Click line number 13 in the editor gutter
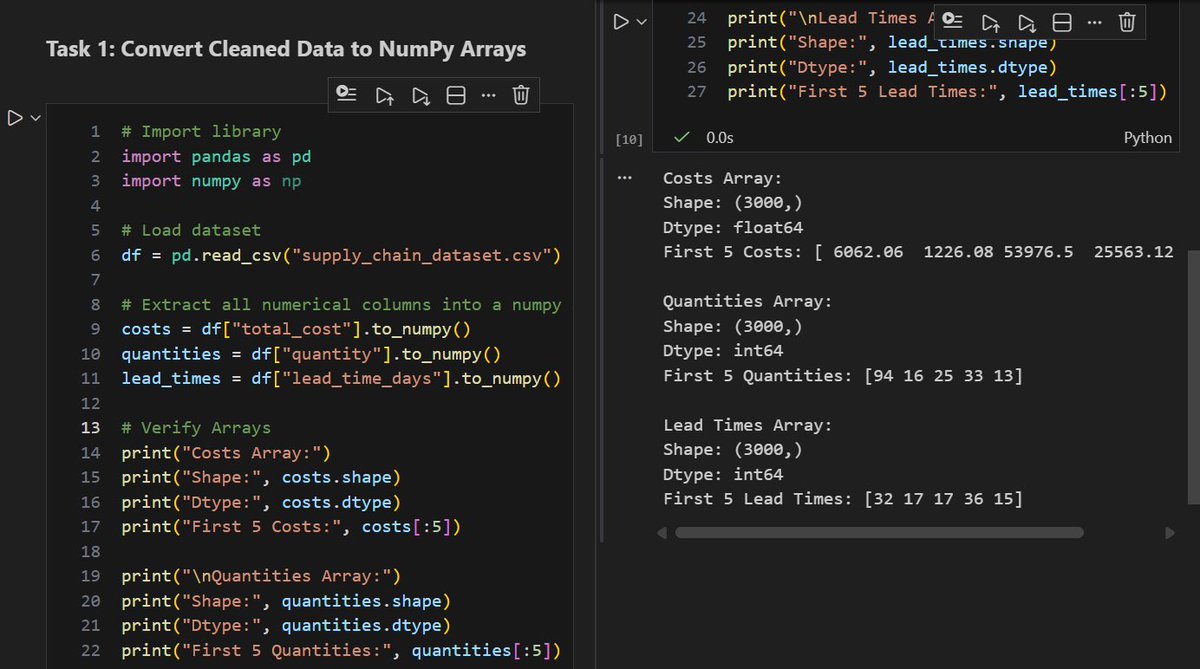Image resolution: width=1200 pixels, height=669 pixels. click(92, 427)
